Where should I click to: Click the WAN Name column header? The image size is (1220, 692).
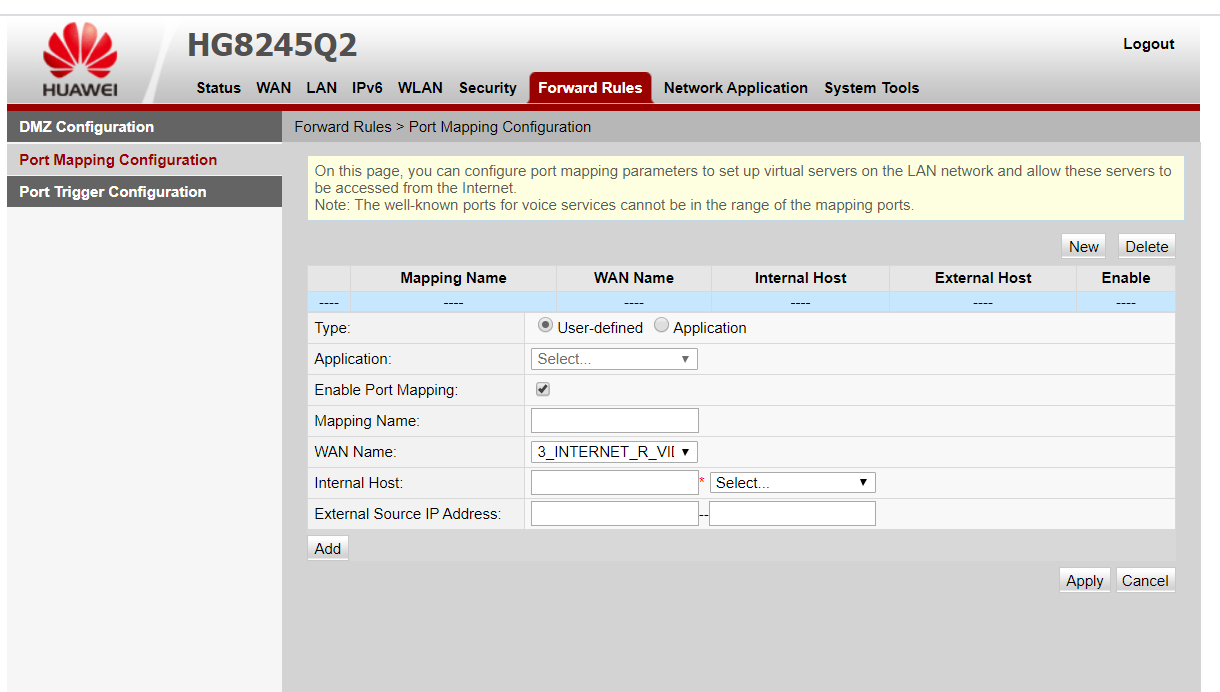pyautogui.click(x=634, y=278)
